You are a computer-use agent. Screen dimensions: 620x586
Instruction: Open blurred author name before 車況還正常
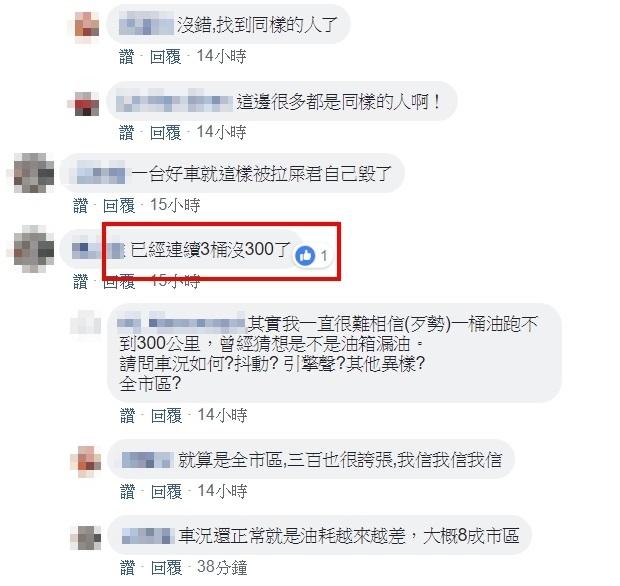(x=148, y=536)
